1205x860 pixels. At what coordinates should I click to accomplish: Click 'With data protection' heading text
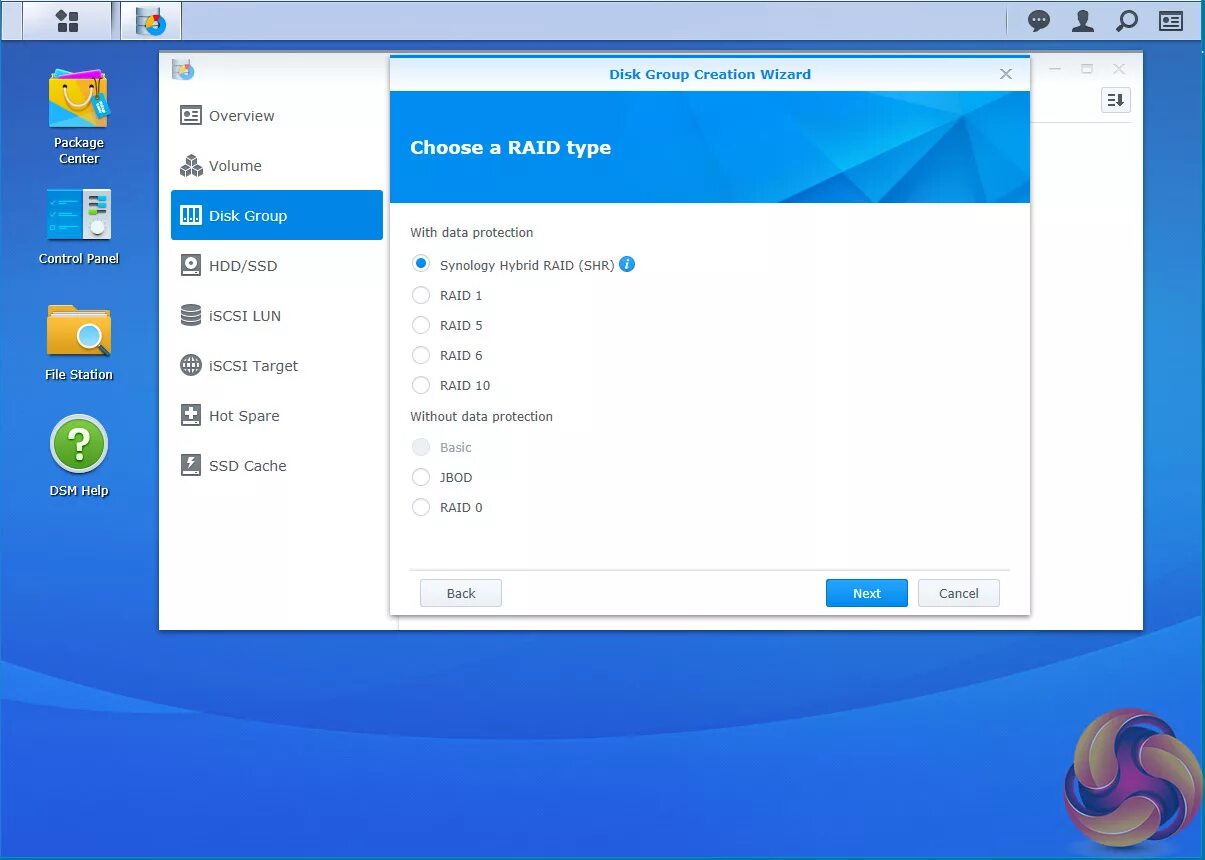point(472,232)
